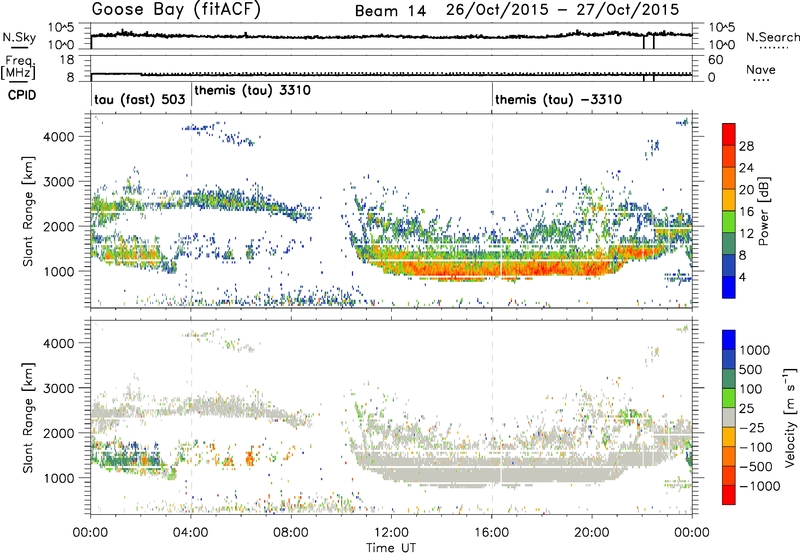This screenshot has width=800, height=554.
Task: Click the Velocity [m s⁻¹] color bar title
Action: tap(790, 417)
